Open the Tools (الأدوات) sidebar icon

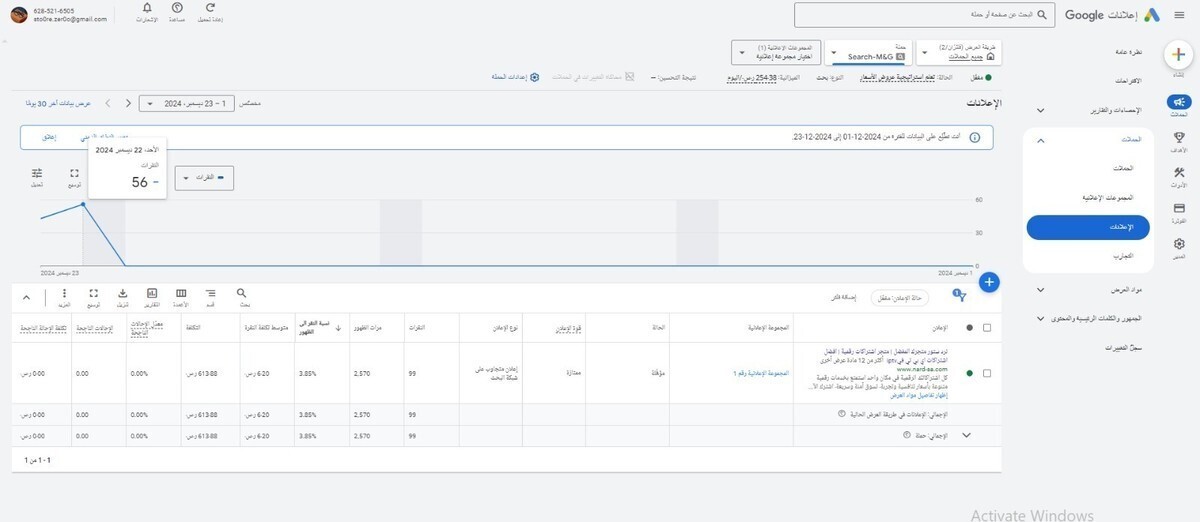click(1179, 174)
